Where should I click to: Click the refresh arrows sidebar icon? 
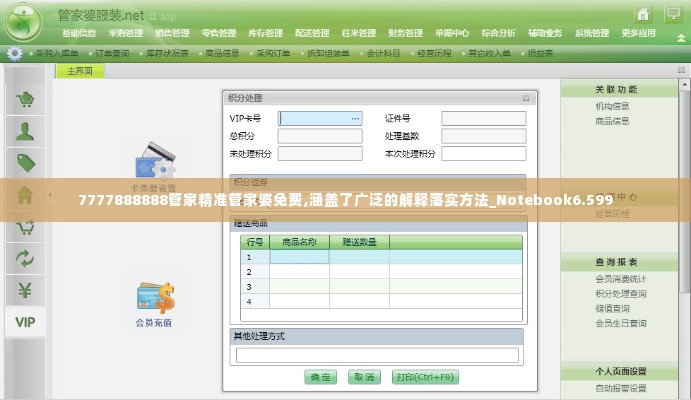coord(25,258)
